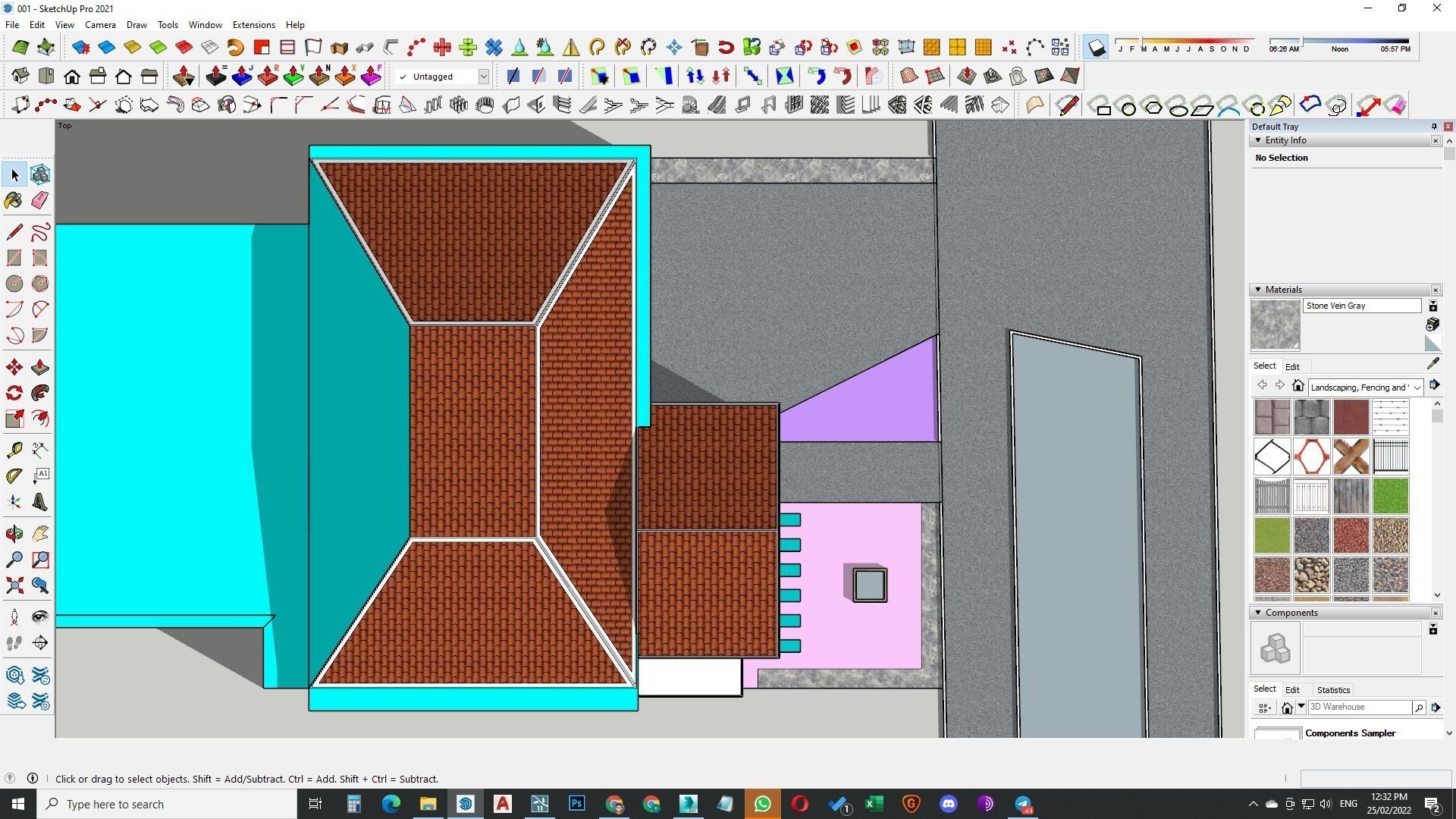Activate the Push/Pull tool
1456x819 pixels.
pos(40,368)
